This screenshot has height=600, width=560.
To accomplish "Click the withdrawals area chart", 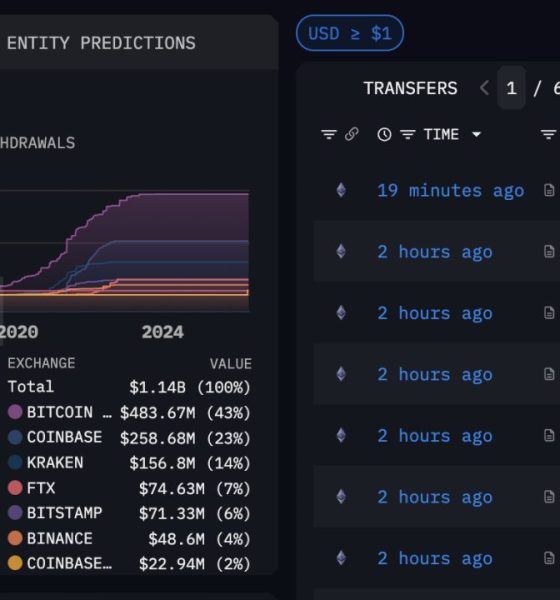I will tap(124, 251).
